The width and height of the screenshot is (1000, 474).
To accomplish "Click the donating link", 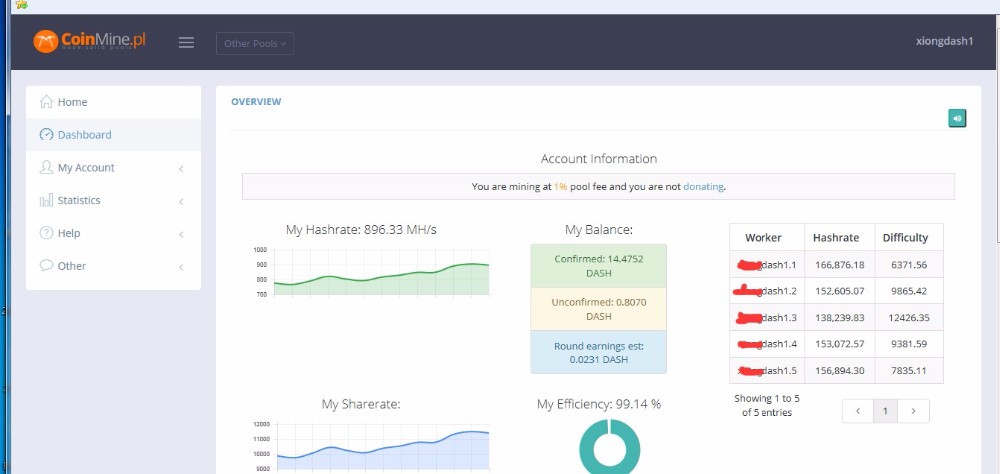I will tap(703, 186).
